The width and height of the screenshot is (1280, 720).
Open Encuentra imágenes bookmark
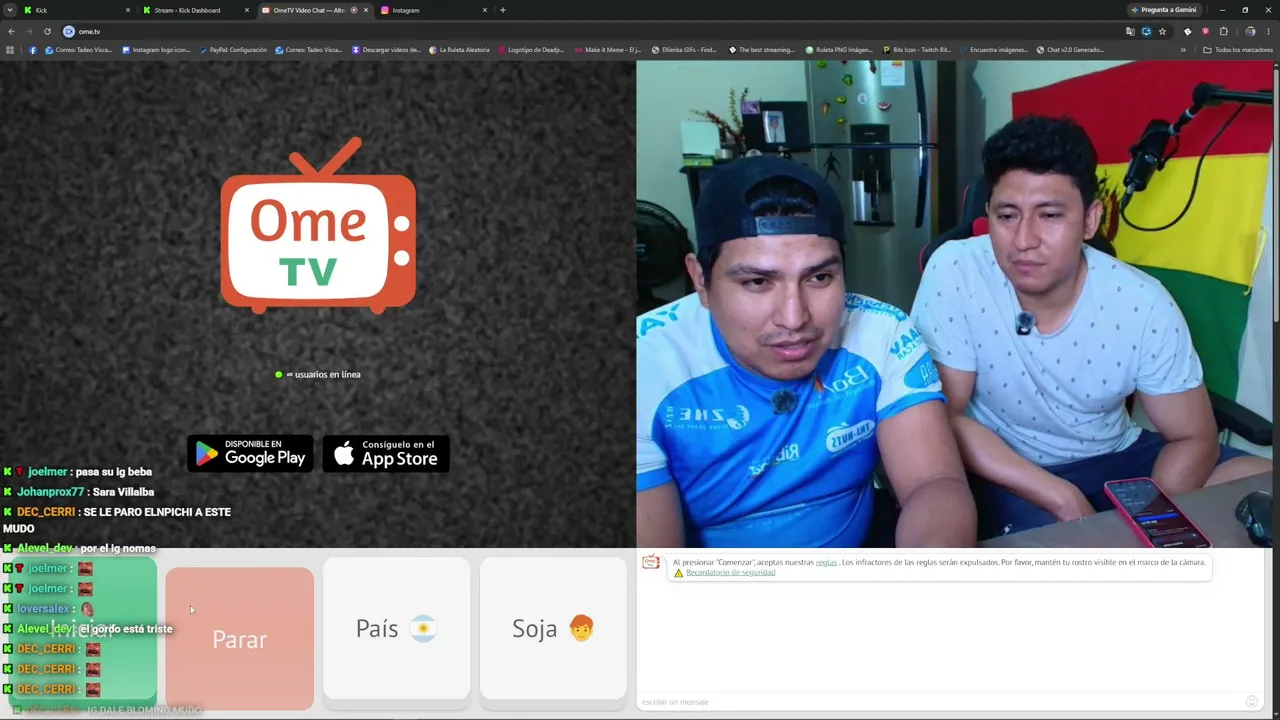pos(993,50)
